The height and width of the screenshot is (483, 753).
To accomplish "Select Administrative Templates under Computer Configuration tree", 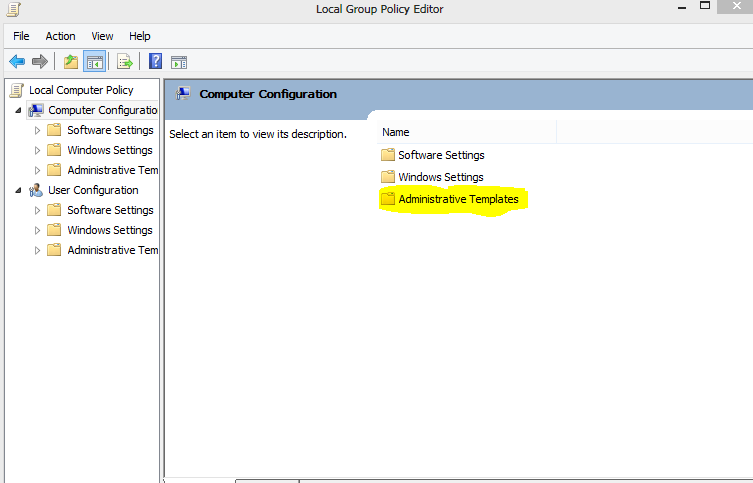I will (x=113, y=170).
